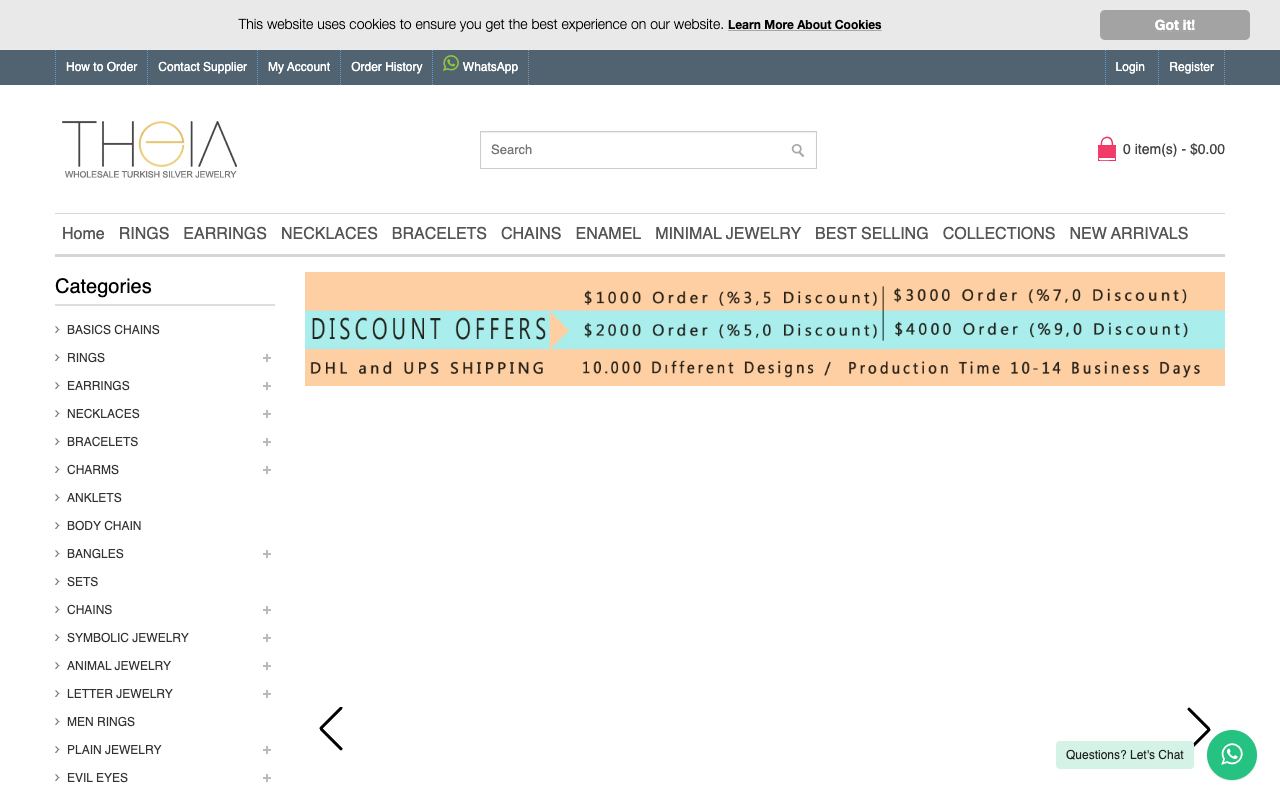Expand the CHARMS category plus sign
Viewport: 1280px width, 800px height.
click(x=267, y=470)
